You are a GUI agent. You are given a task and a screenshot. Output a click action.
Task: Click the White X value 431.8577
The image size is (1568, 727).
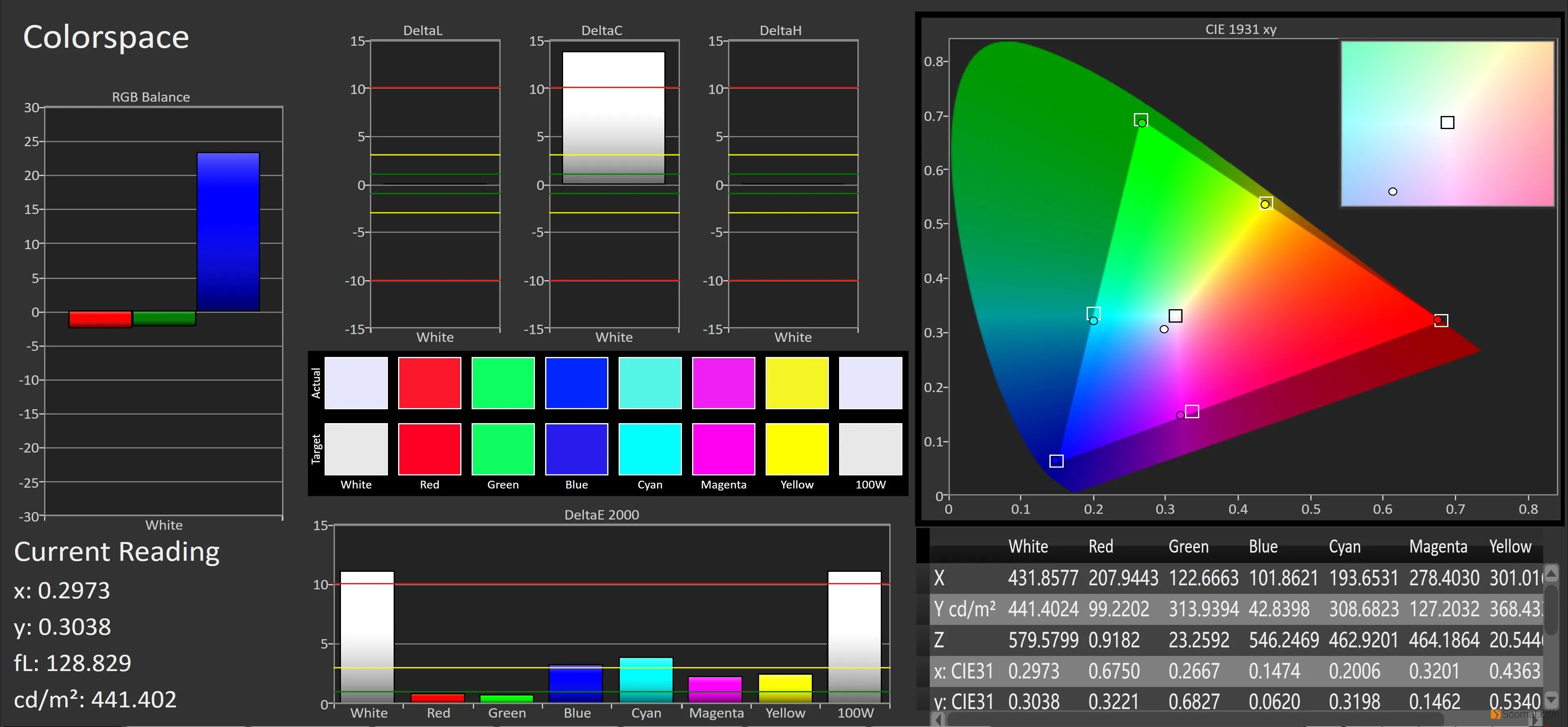[x=1043, y=578]
